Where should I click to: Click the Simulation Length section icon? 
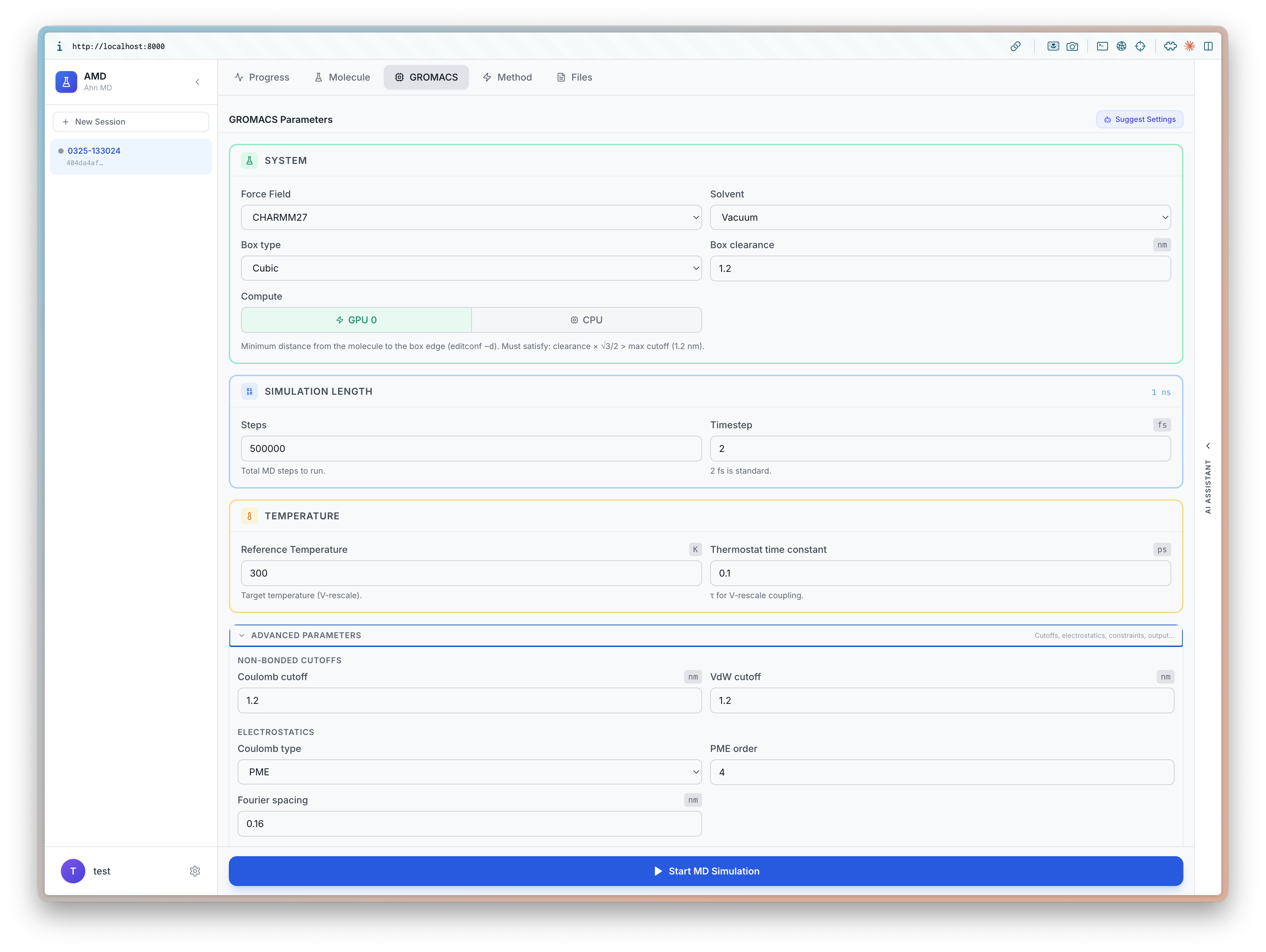click(249, 392)
